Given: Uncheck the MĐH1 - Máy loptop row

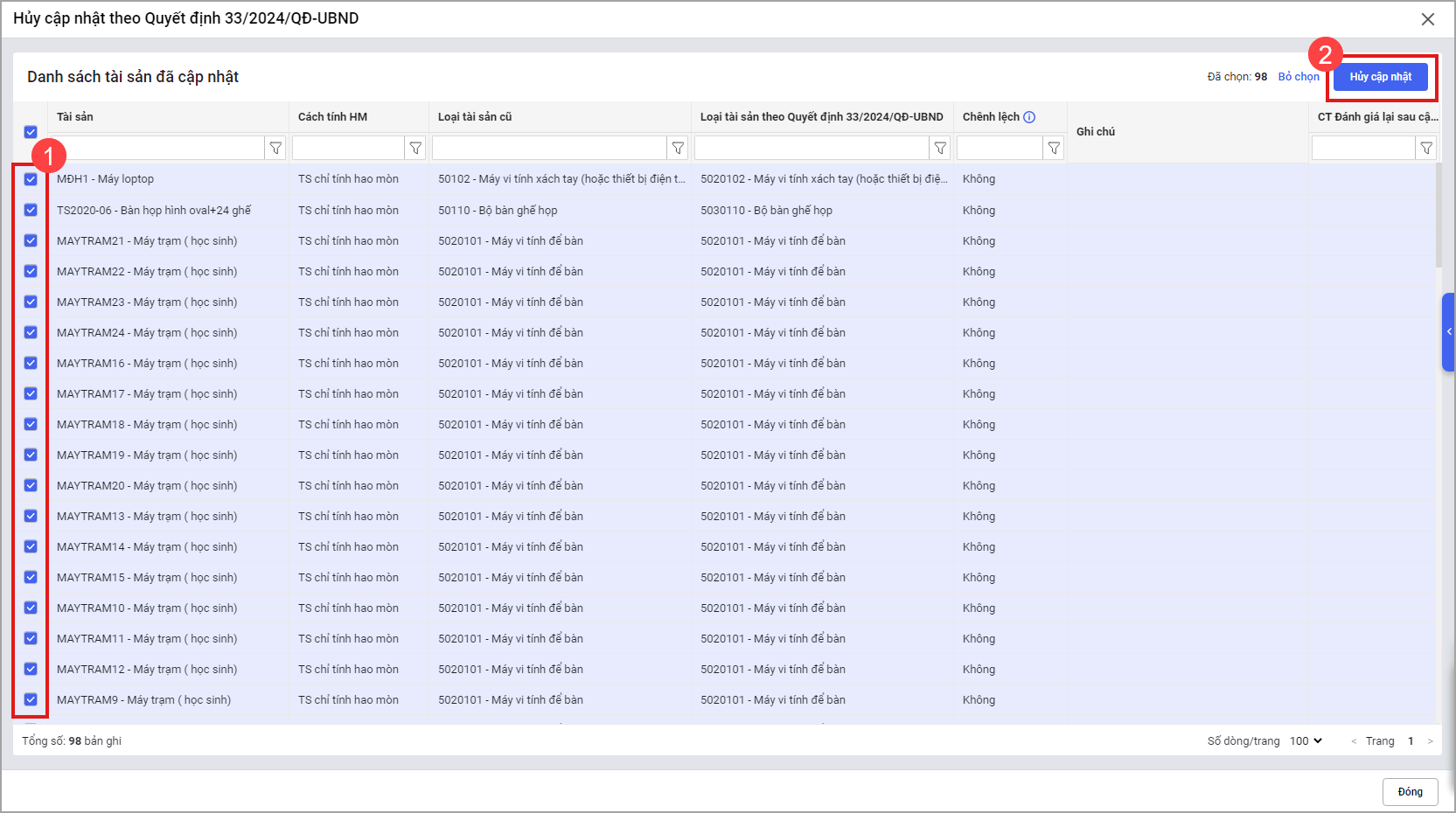Looking at the screenshot, I should pos(31,179).
